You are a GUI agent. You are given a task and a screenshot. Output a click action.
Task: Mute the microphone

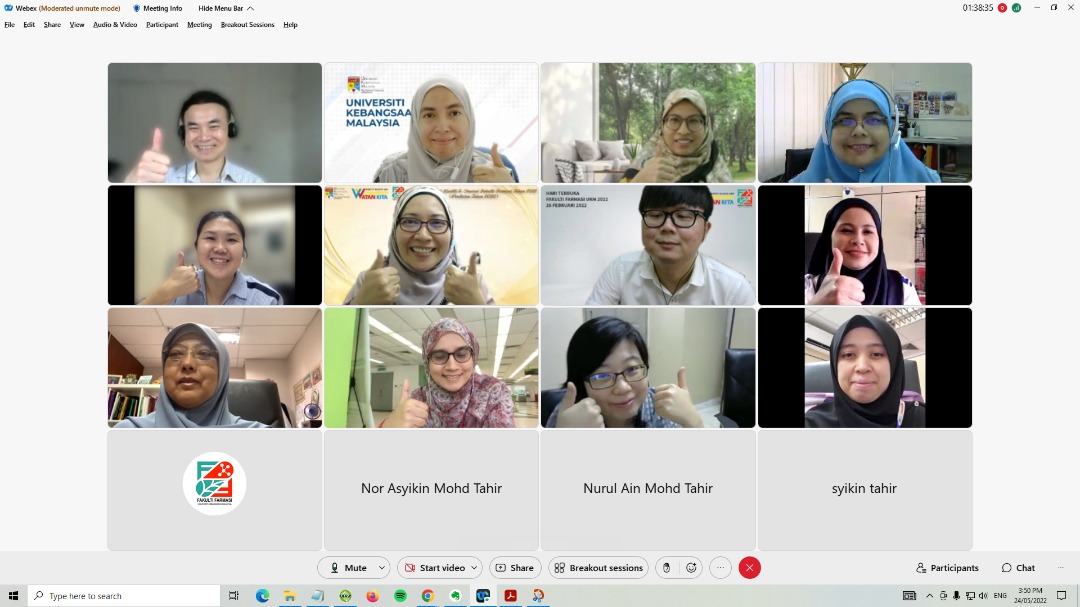click(346, 568)
